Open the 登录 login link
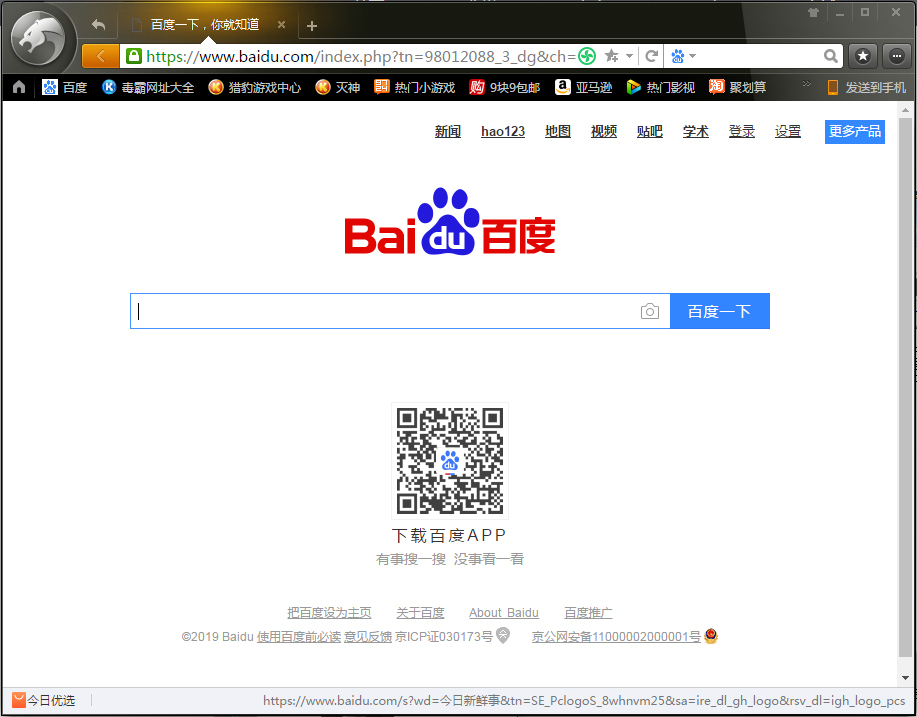917x717 pixels. click(x=741, y=131)
